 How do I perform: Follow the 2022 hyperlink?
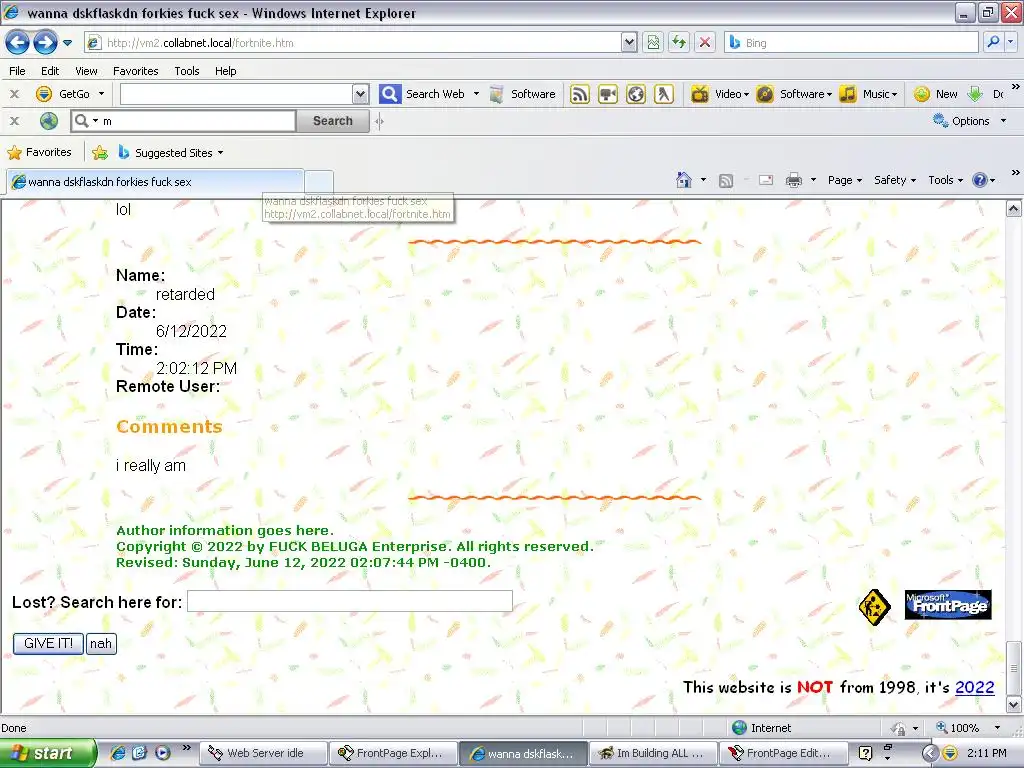(974, 687)
